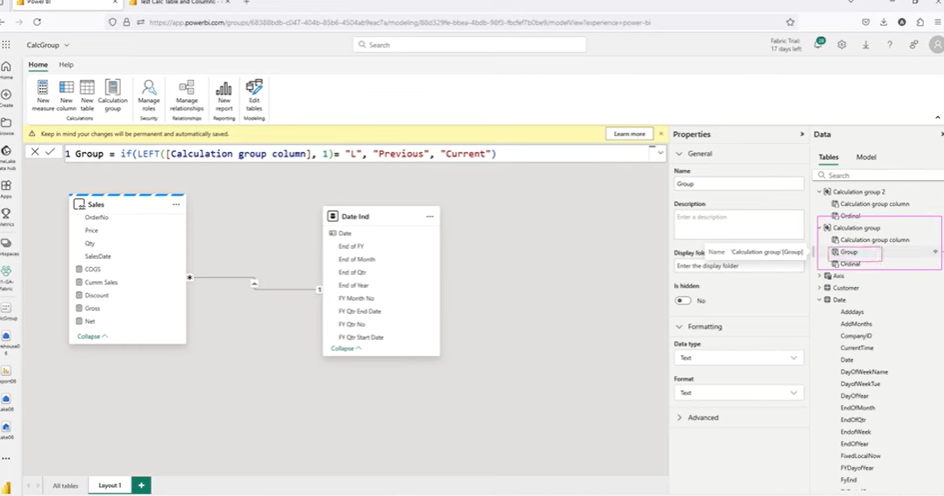Click the New report ribbon icon
The width and height of the screenshot is (944, 496).
tap(224, 95)
